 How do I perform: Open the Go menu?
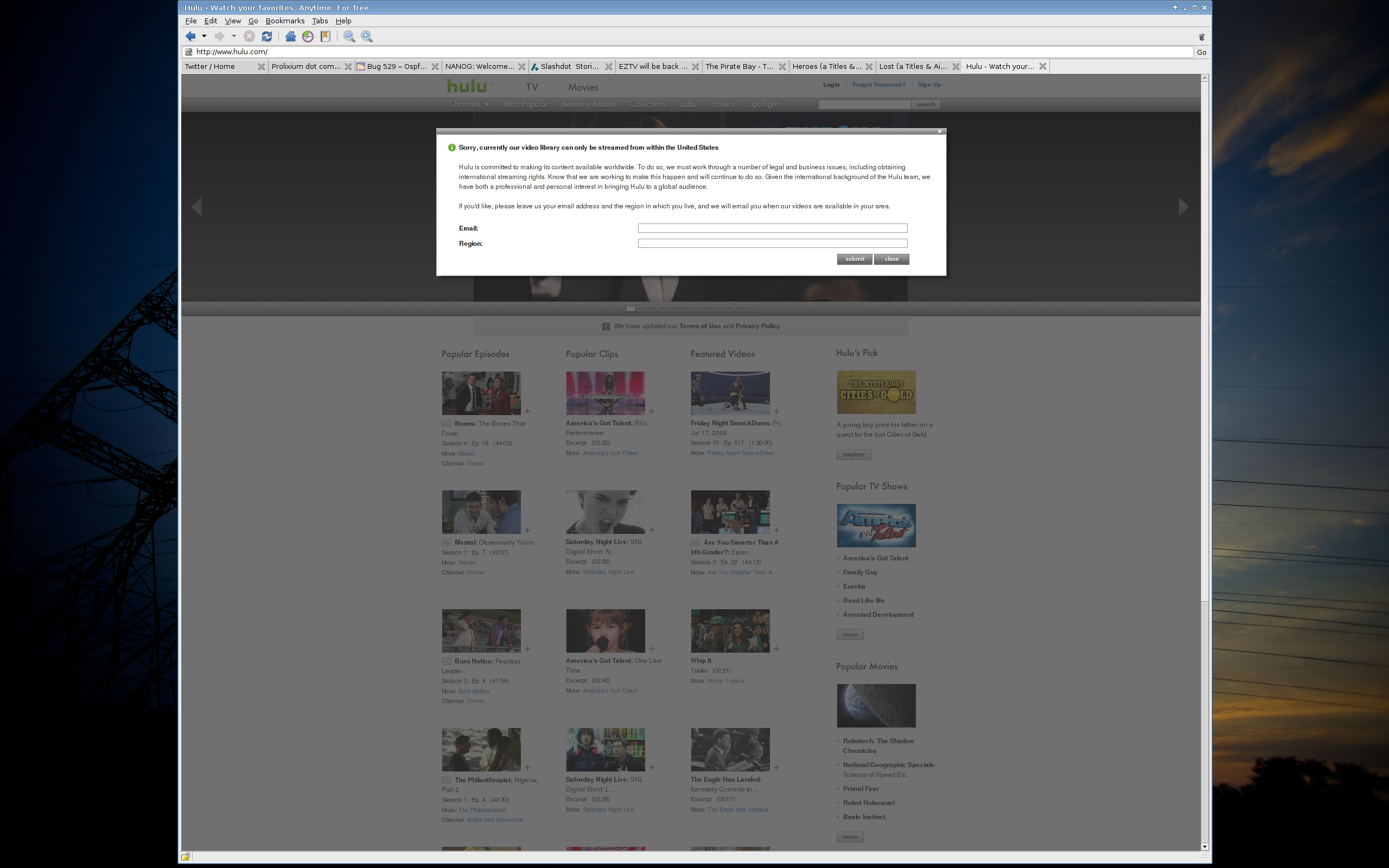coord(253,21)
